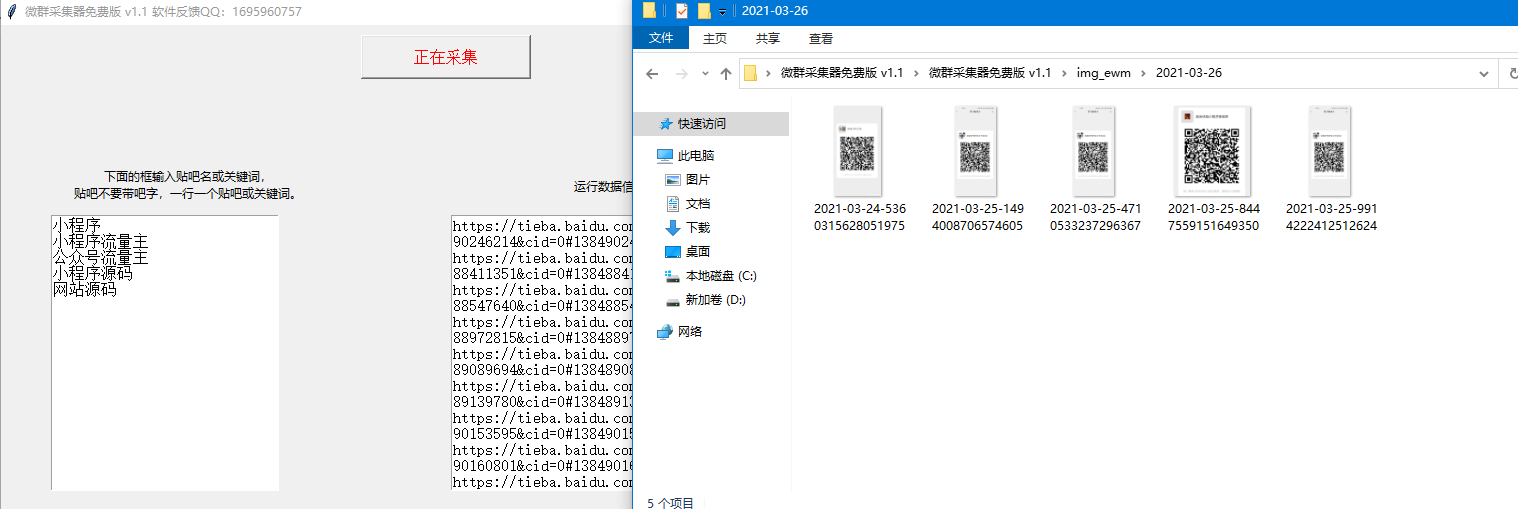This screenshot has height=509, width=1518.
Task: Click first 微群采集器免费版 v1.1 breadcrumb
Action: (842, 73)
